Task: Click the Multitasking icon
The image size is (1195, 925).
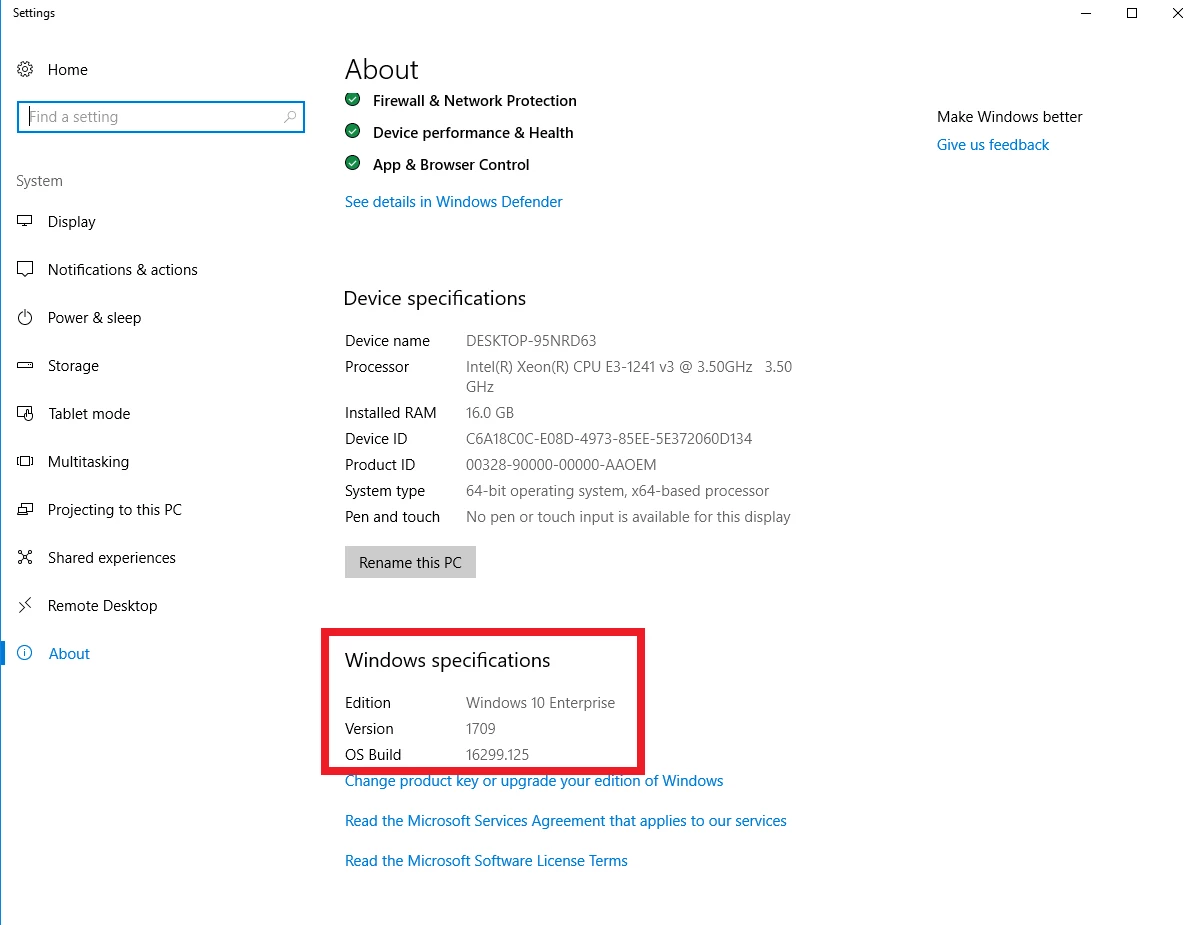Action: click(25, 461)
